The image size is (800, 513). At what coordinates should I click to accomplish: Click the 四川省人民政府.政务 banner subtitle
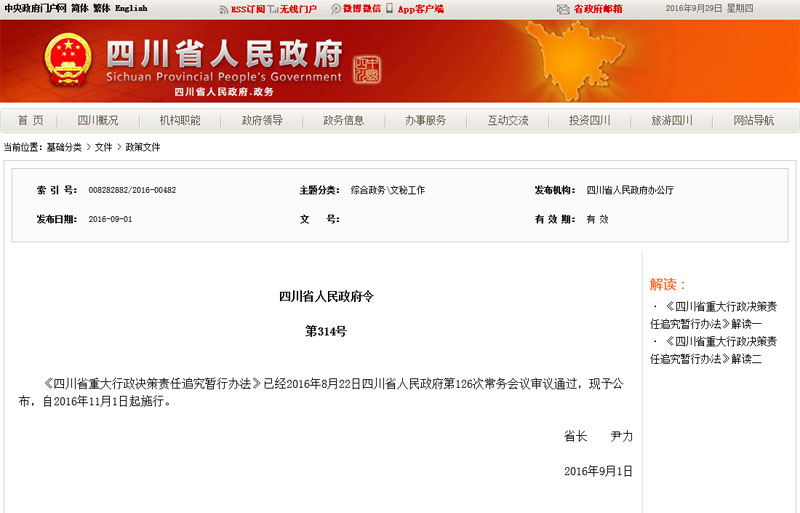[224, 92]
